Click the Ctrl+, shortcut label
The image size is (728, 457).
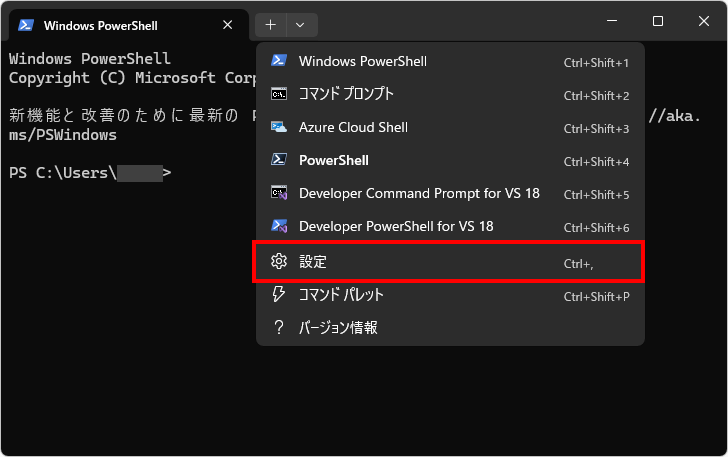click(578, 264)
